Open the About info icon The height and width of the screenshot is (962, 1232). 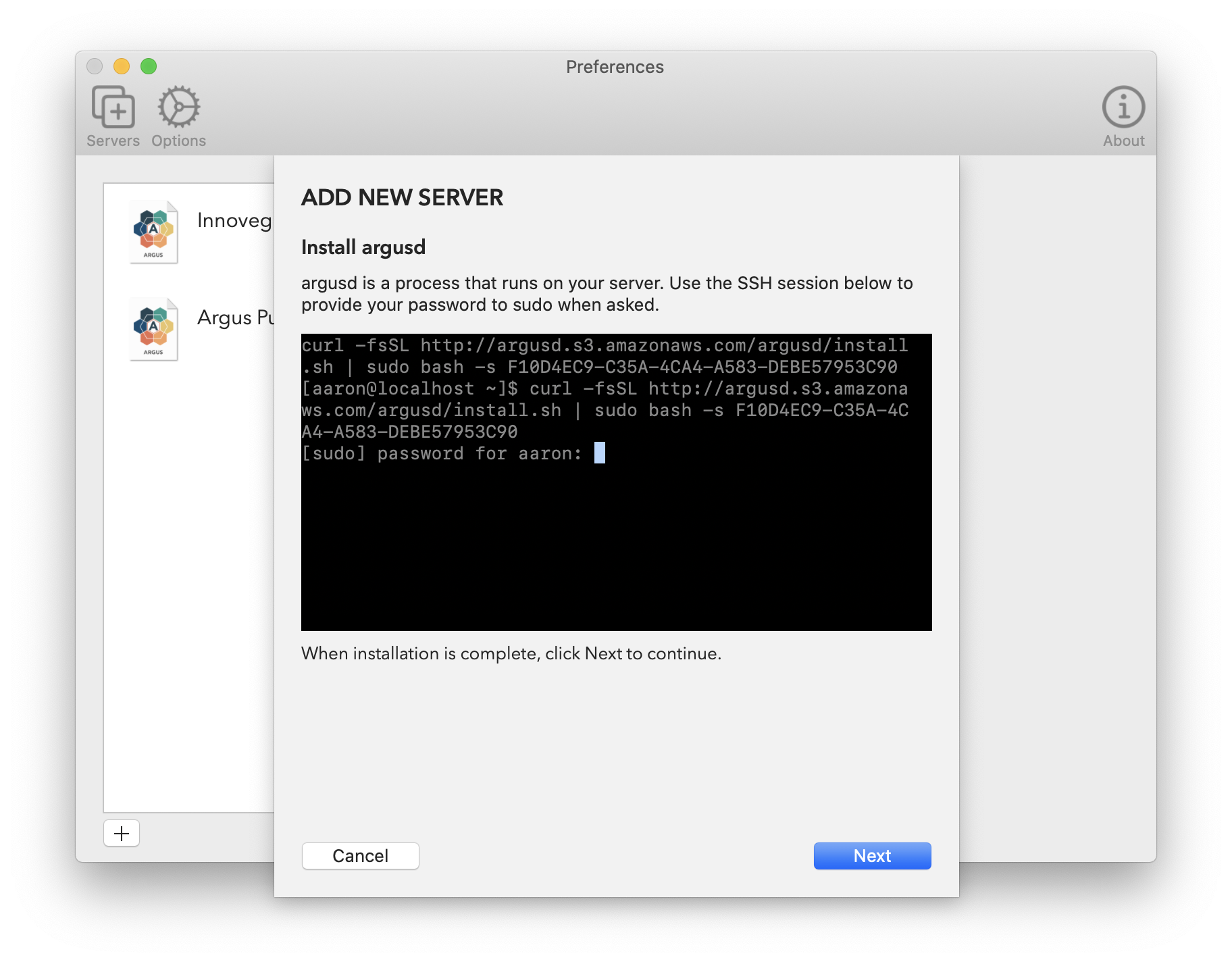click(1123, 107)
